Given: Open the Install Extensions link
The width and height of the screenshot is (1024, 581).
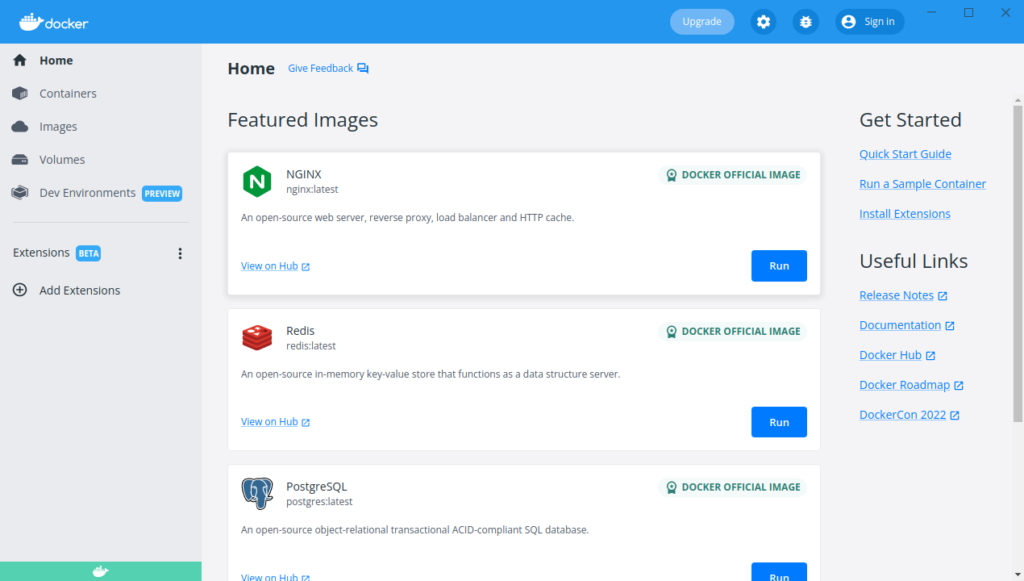Looking at the screenshot, I should [904, 214].
